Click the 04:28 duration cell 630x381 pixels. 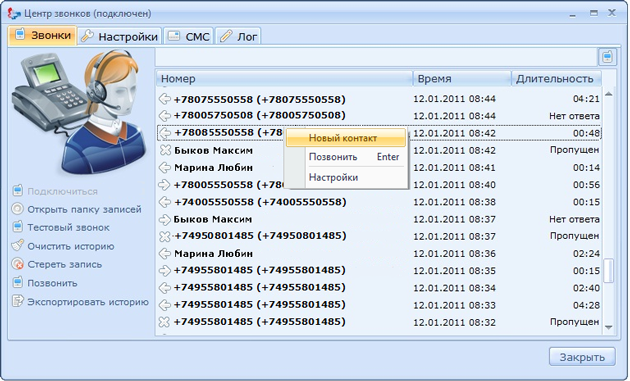coord(586,305)
